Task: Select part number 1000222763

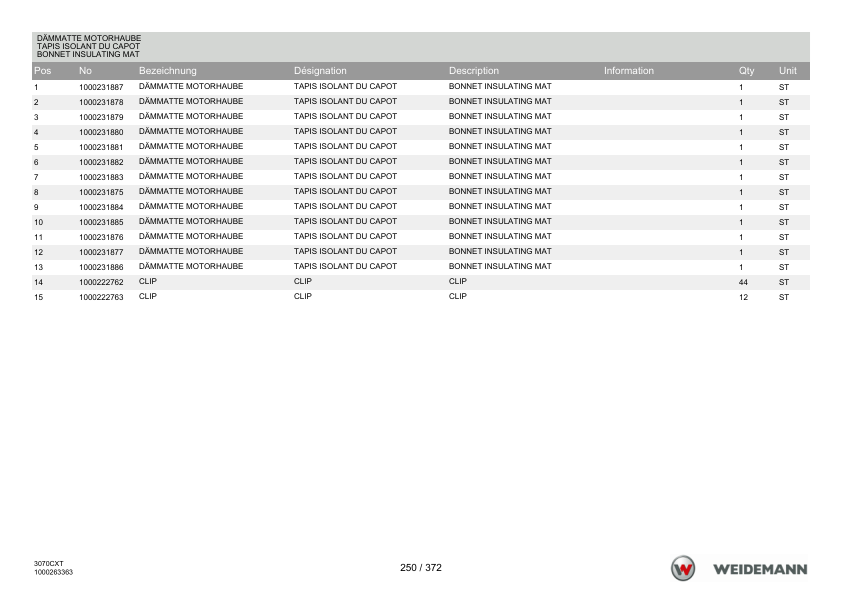Action: (x=101, y=298)
